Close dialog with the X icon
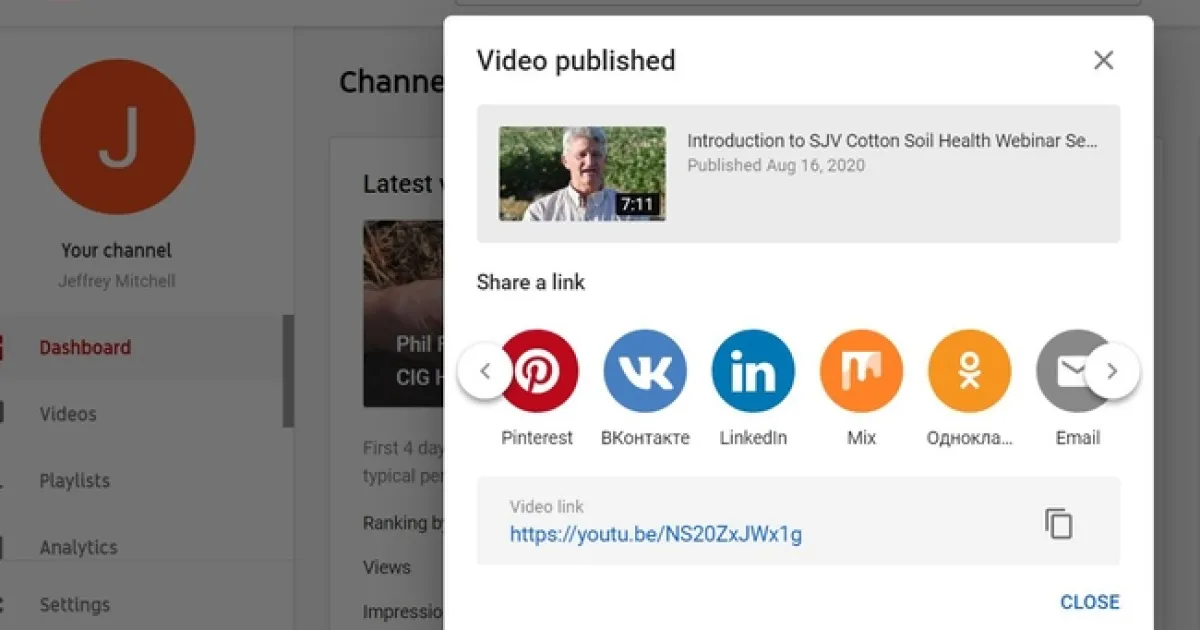This screenshot has height=630, width=1200. pos(1103,61)
